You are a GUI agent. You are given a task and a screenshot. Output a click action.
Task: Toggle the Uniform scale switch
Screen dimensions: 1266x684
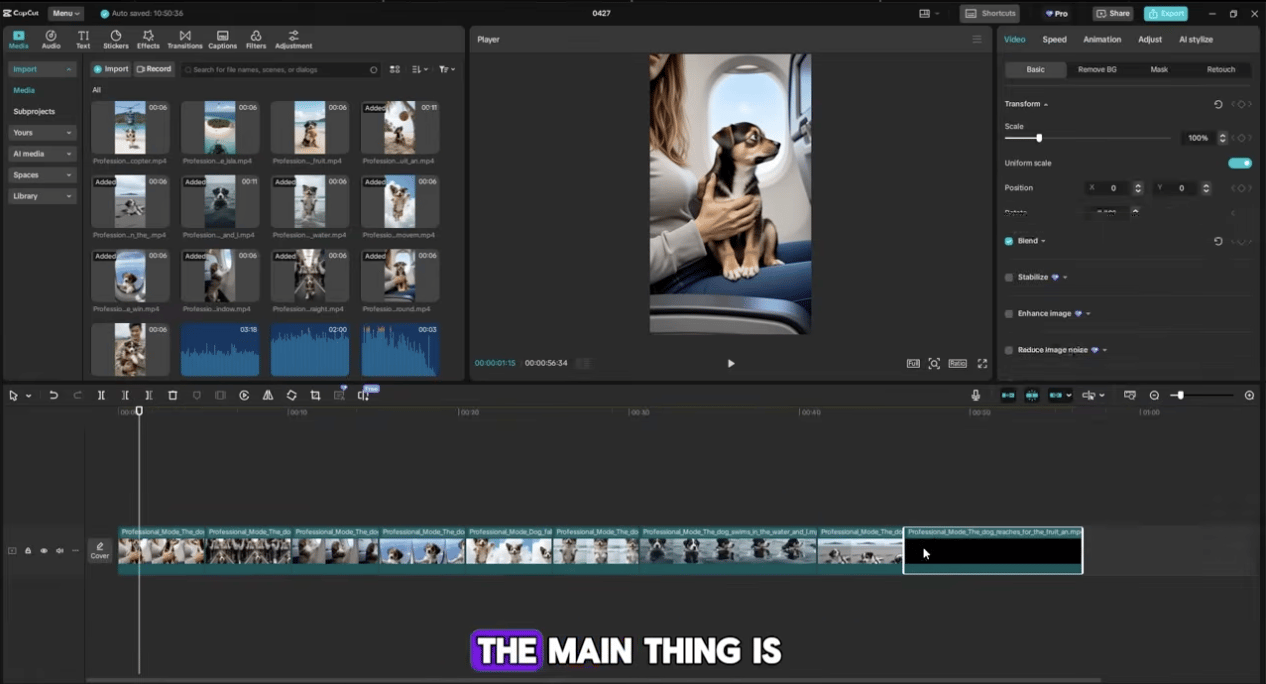tap(1240, 163)
